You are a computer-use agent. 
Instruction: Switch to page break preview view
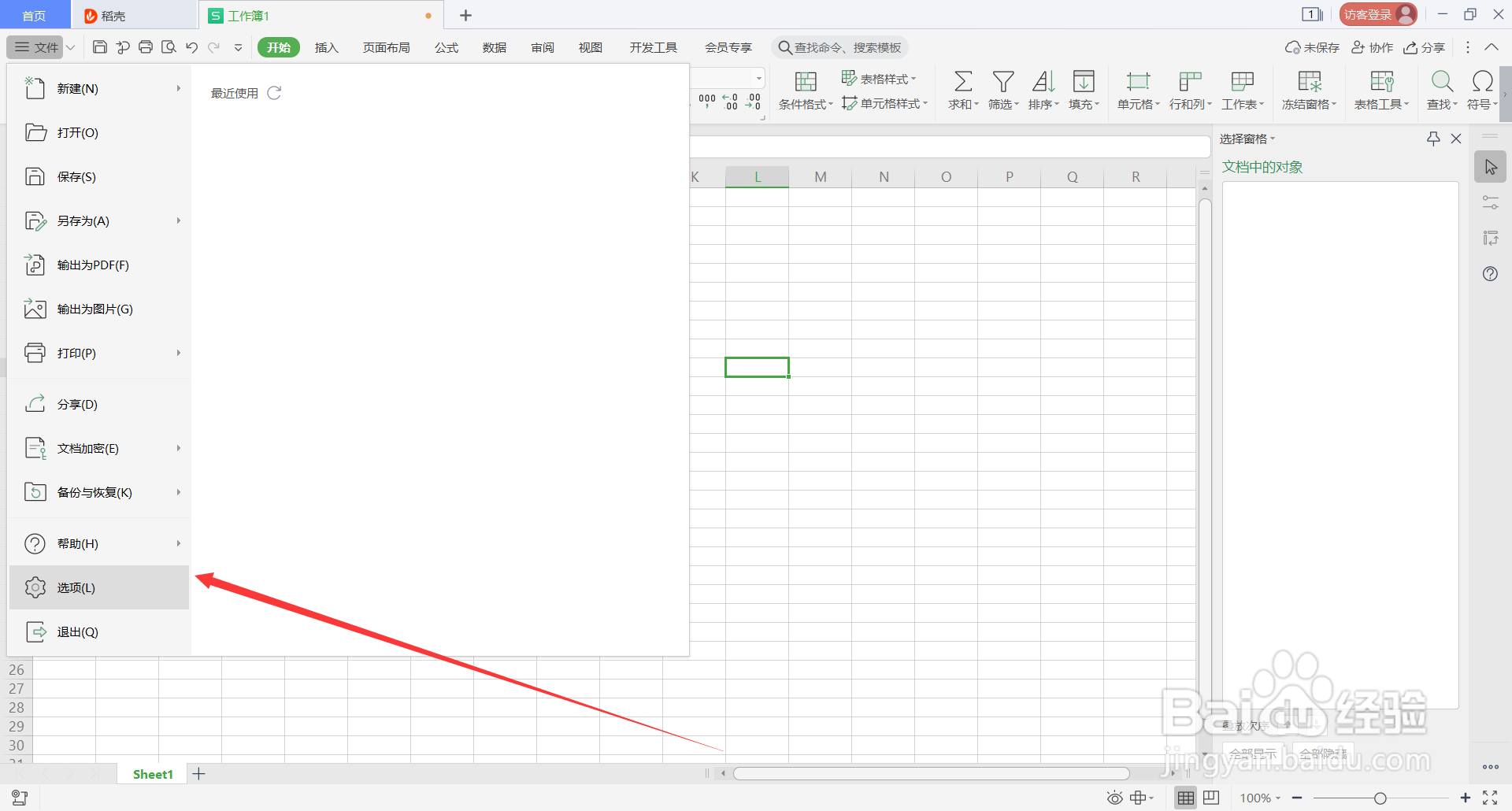(x=1210, y=797)
